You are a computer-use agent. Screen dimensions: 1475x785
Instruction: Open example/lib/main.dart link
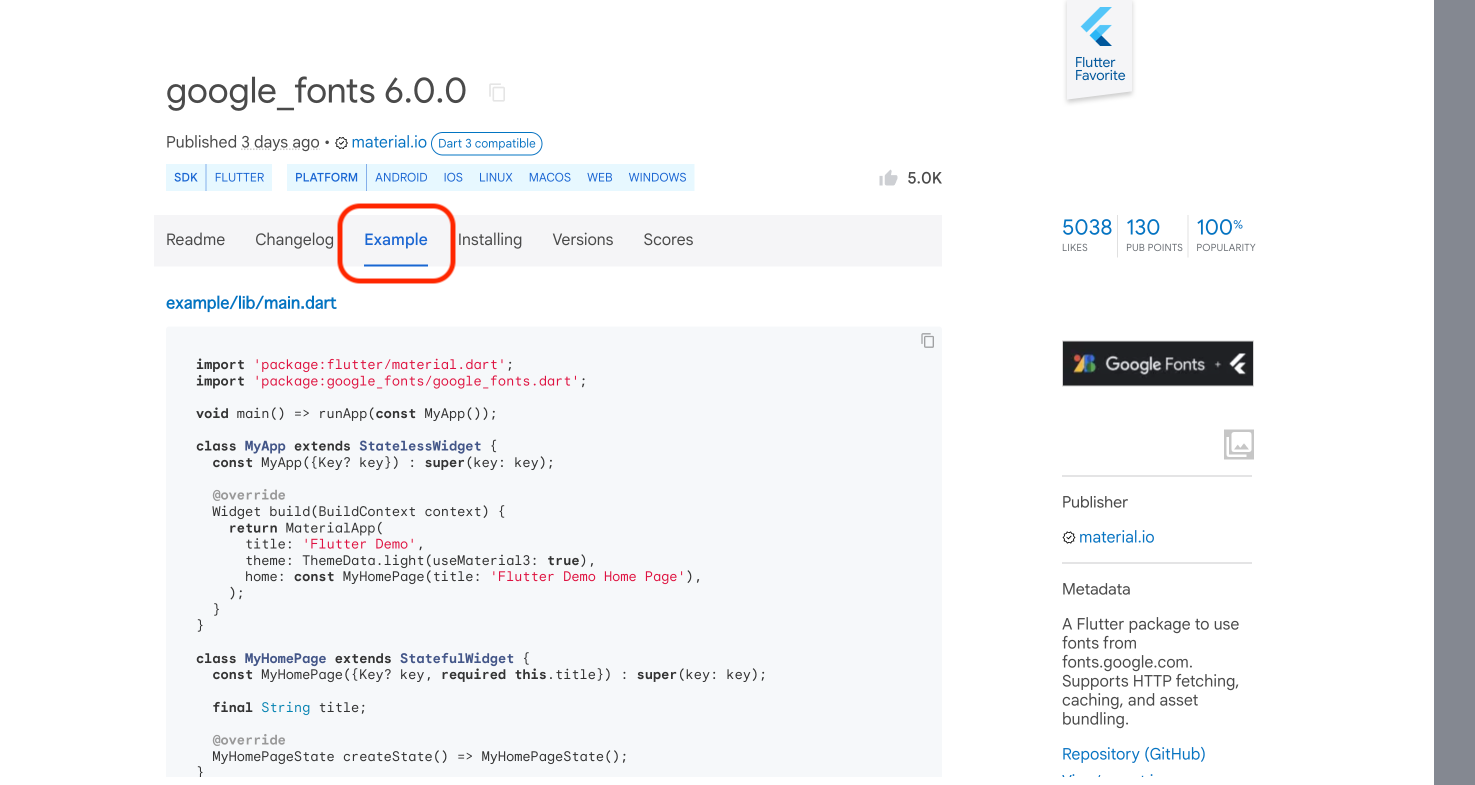(x=251, y=302)
